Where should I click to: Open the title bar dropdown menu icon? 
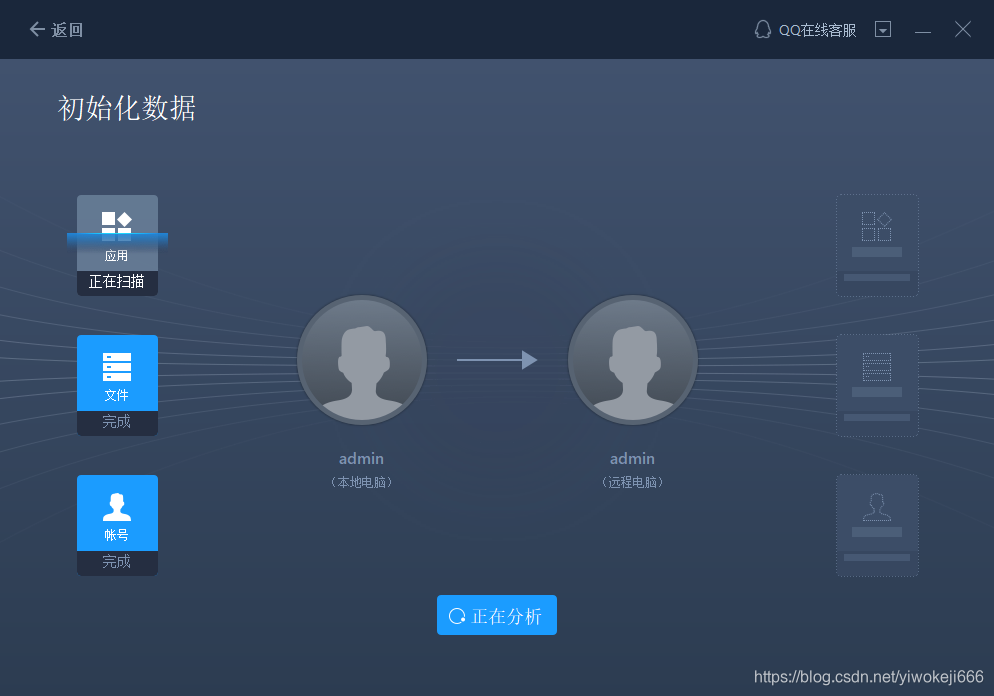pyautogui.click(x=883, y=29)
